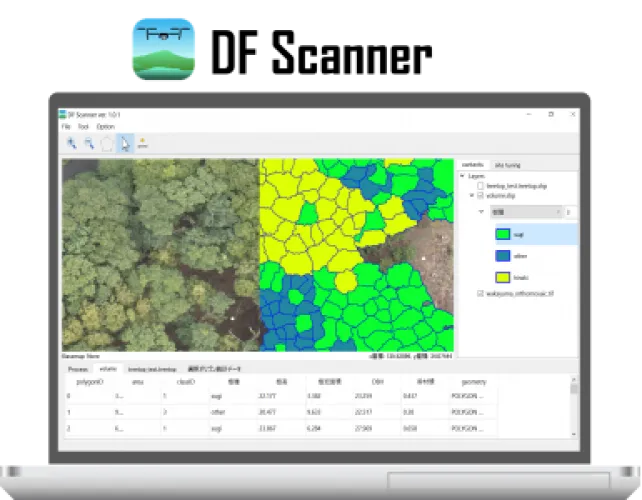Activate the polygon drawing tool
The image size is (642, 500).
[x=107, y=144]
